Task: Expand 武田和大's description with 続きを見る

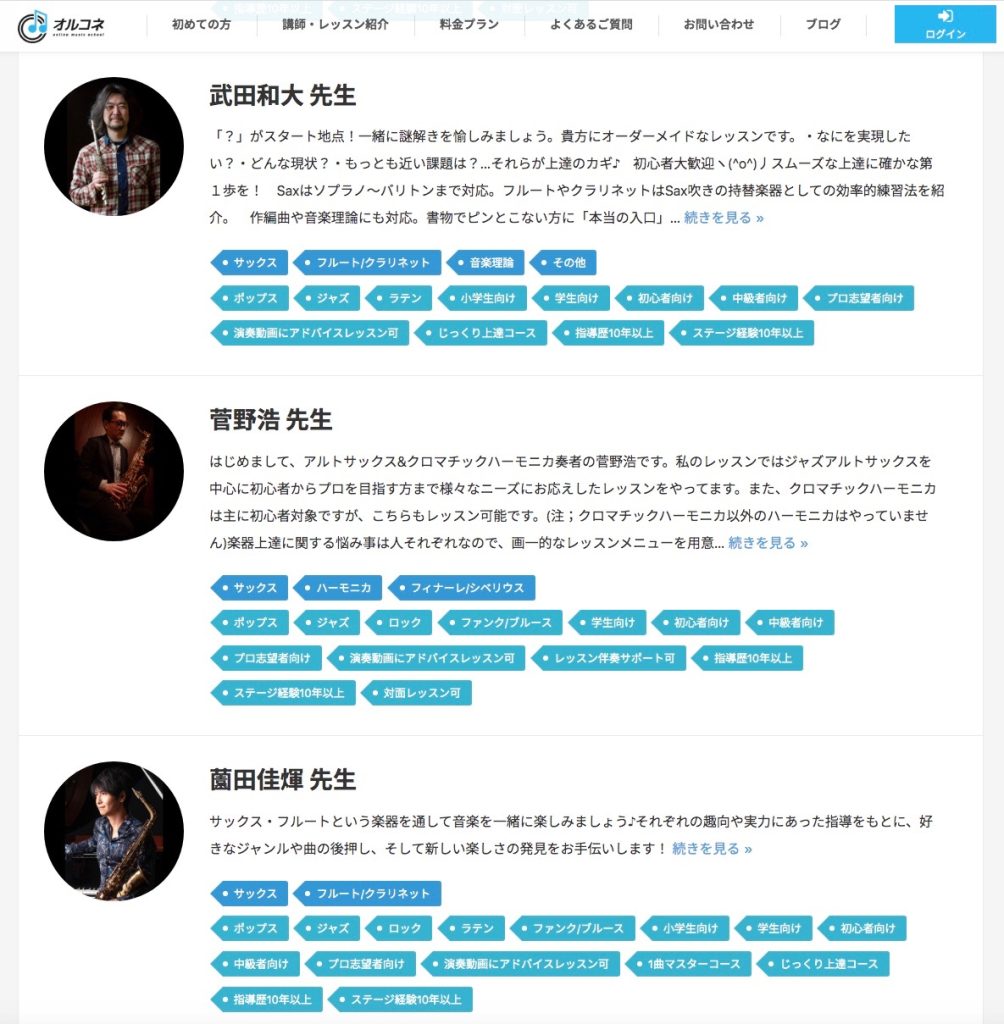Action: (724, 217)
